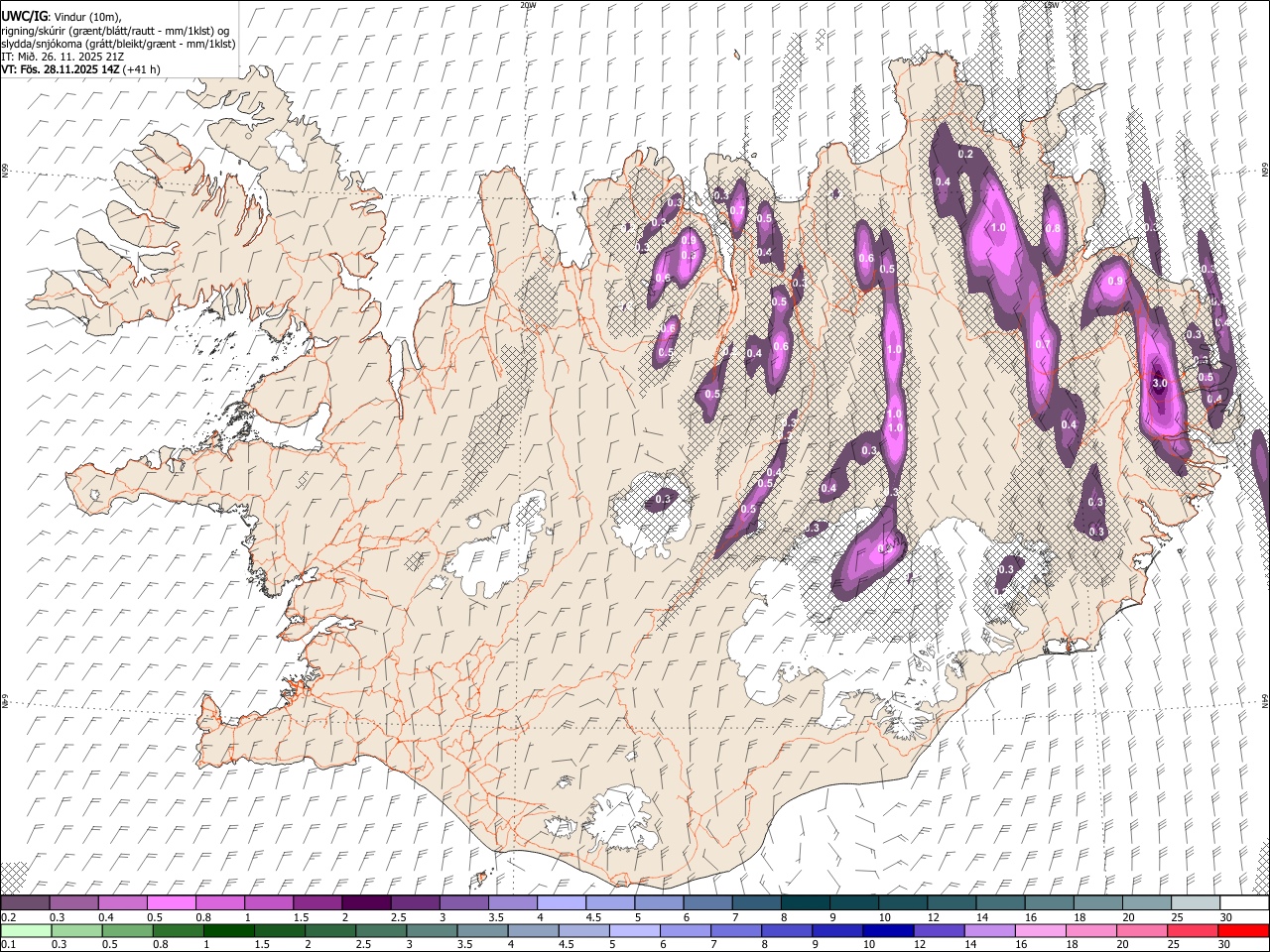Select the darkest green rain swatch between 1 and 1.5
The image size is (1270, 952).
click(228, 930)
